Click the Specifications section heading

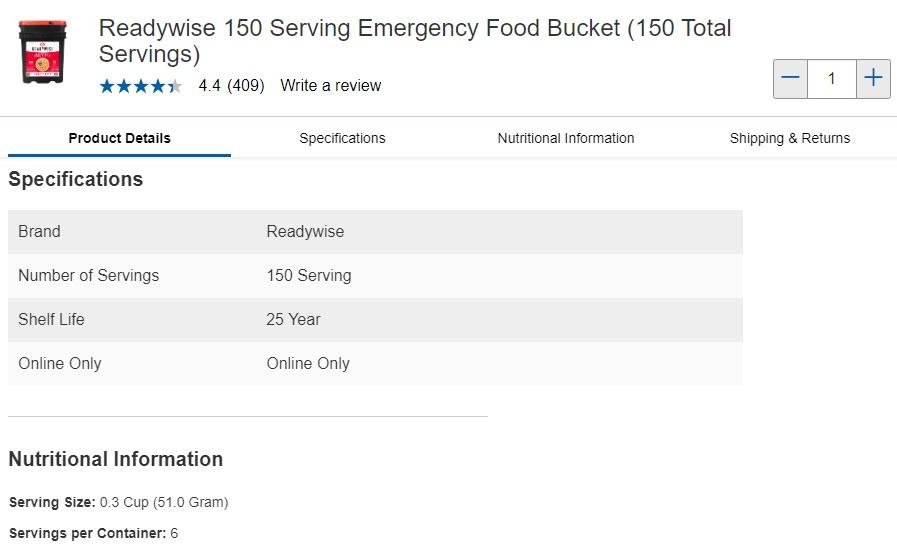[76, 180]
